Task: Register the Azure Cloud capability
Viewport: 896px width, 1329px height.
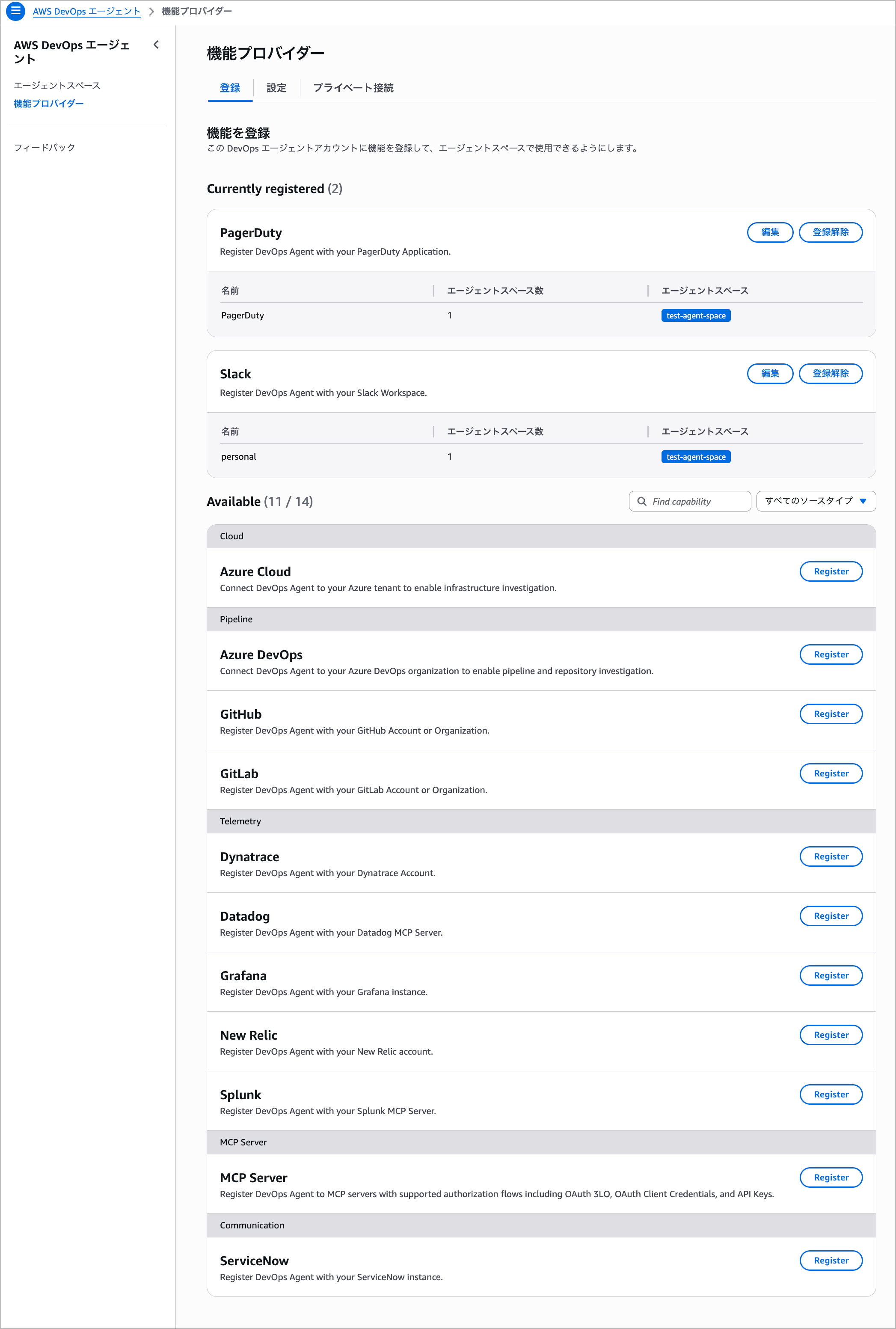Action: (831, 571)
